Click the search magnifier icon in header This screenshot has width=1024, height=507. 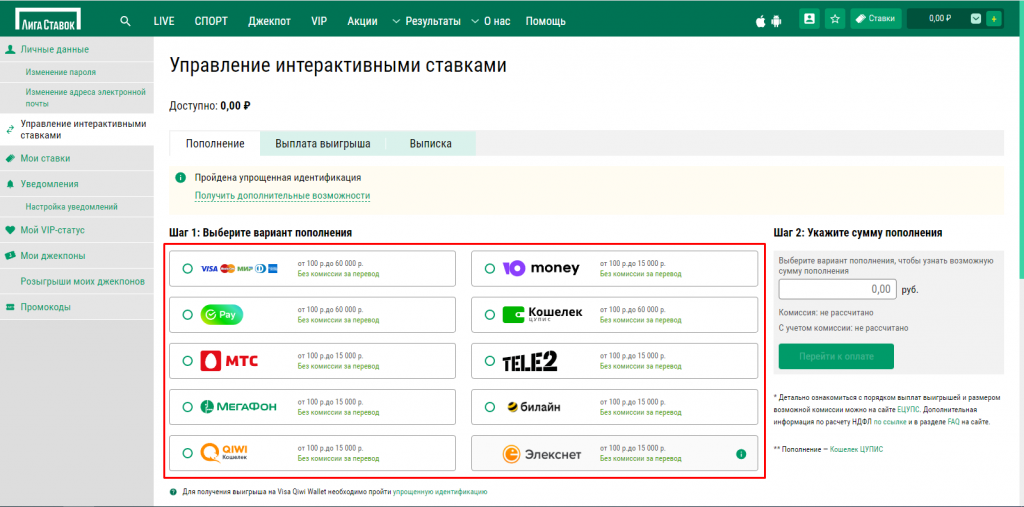click(125, 20)
